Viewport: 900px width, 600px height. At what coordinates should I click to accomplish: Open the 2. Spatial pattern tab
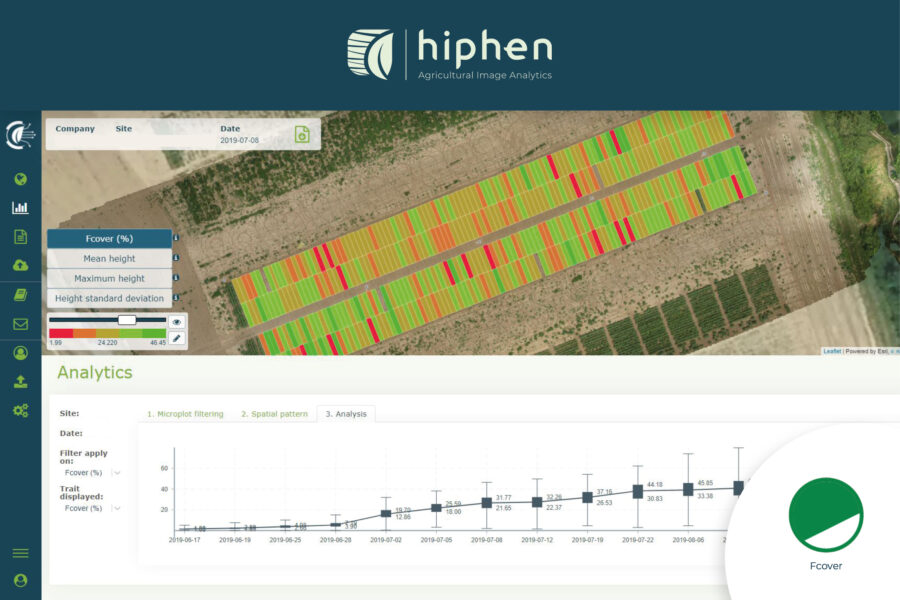pos(274,413)
